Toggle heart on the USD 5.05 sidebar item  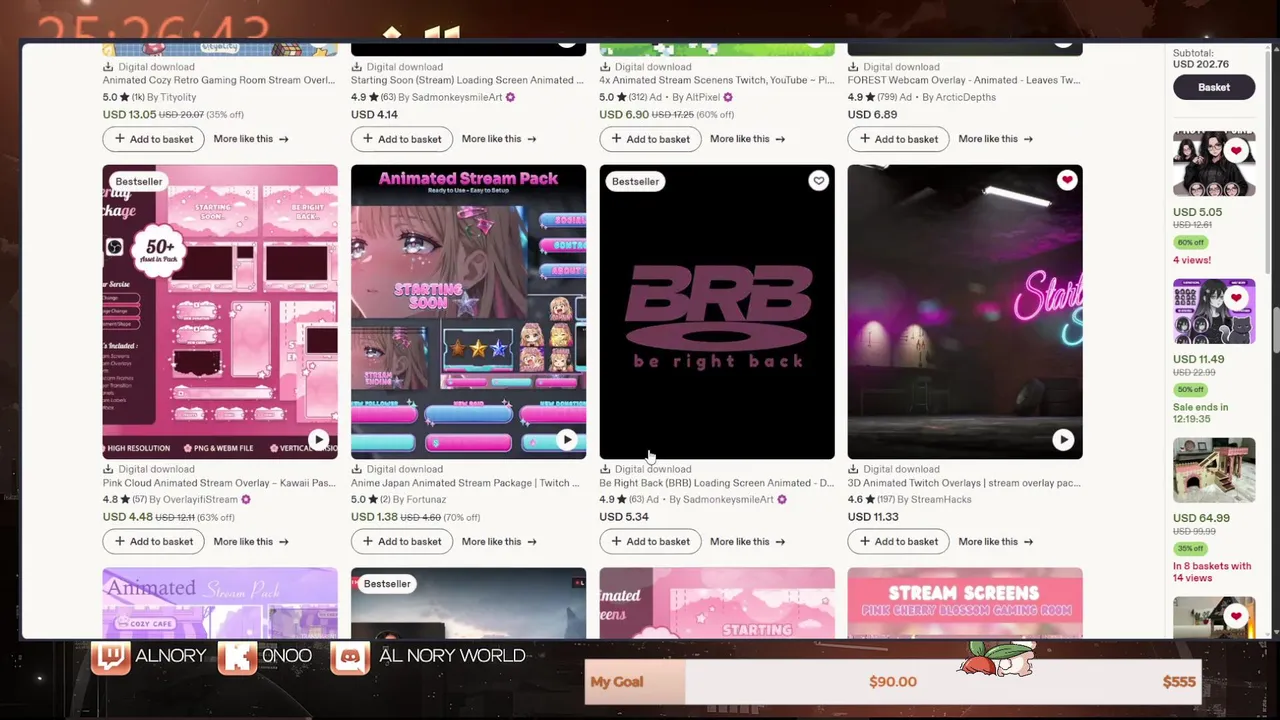(1237, 151)
